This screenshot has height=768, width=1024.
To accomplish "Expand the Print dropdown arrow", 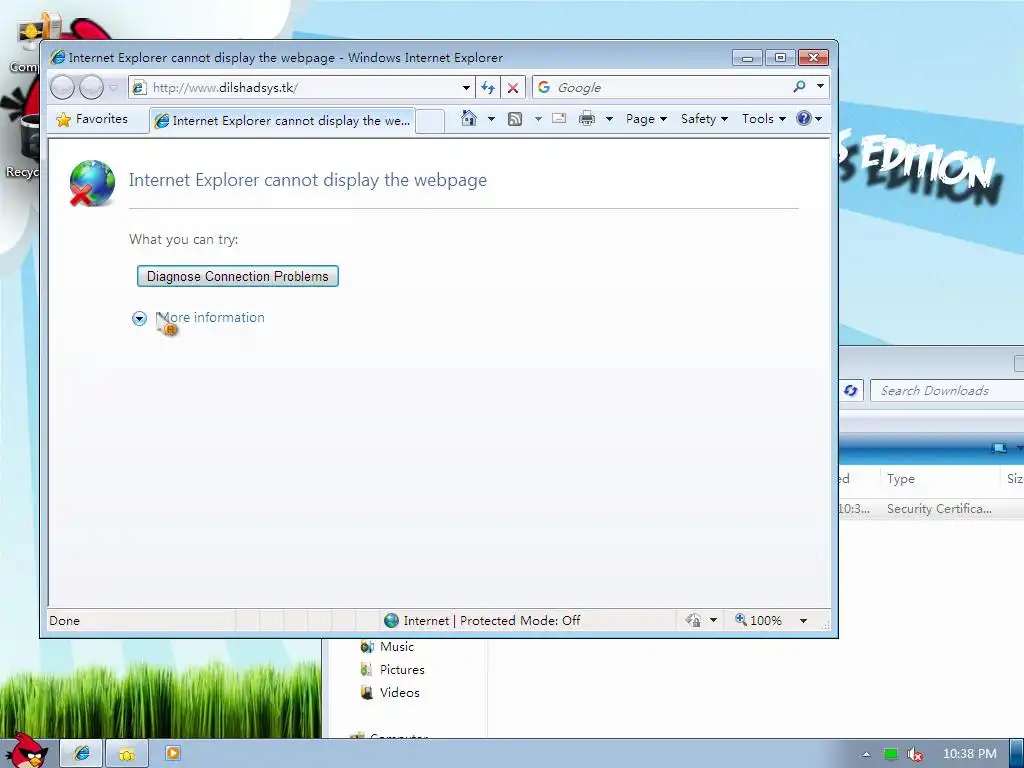I will pos(609,119).
